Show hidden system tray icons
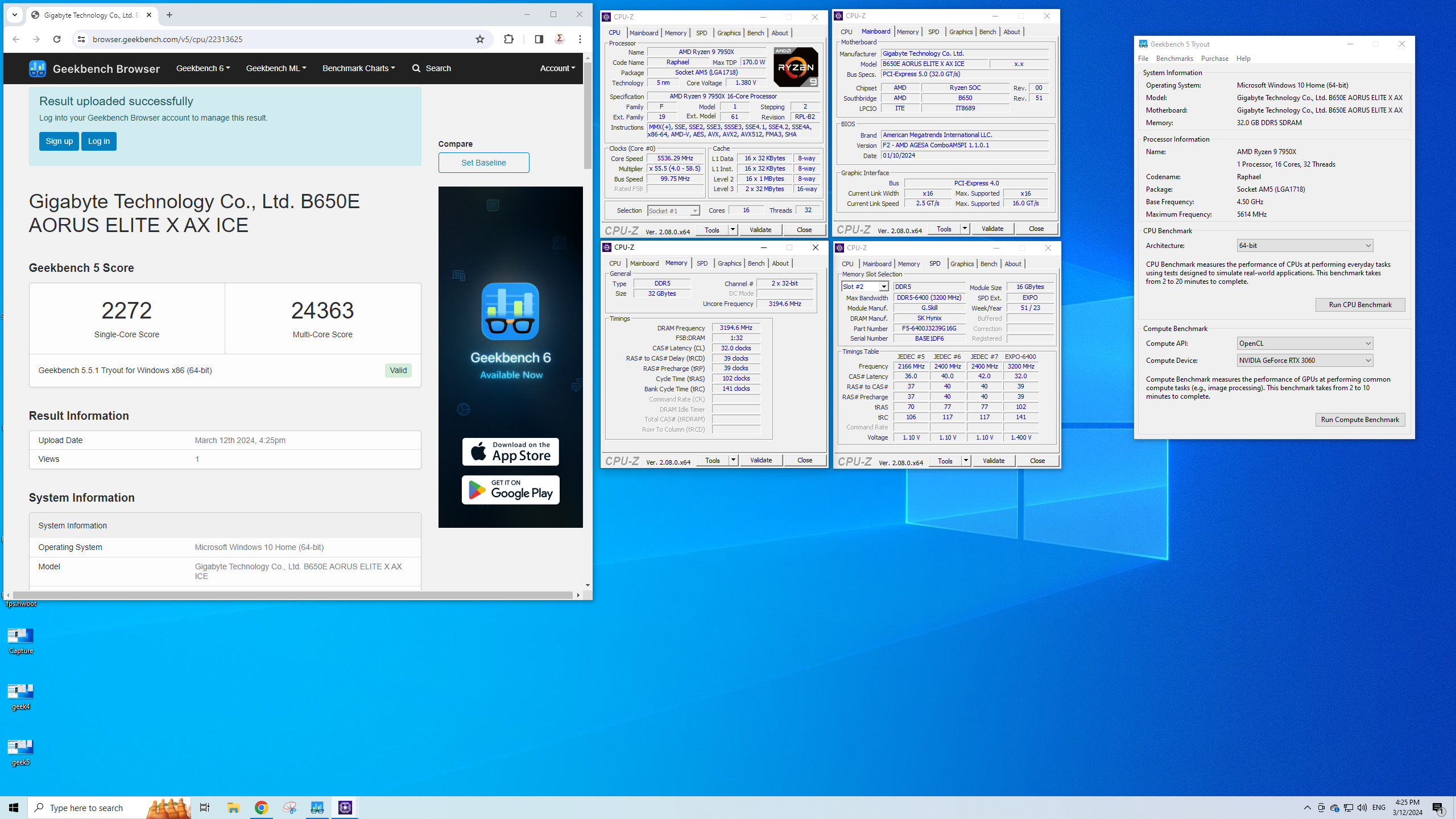The width and height of the screenshot is (1456, 819). coord(1308,808)
